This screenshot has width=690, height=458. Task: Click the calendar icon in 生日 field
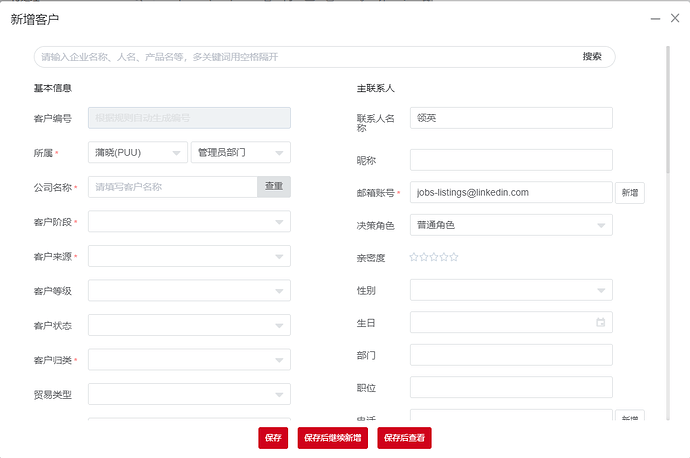600,323
